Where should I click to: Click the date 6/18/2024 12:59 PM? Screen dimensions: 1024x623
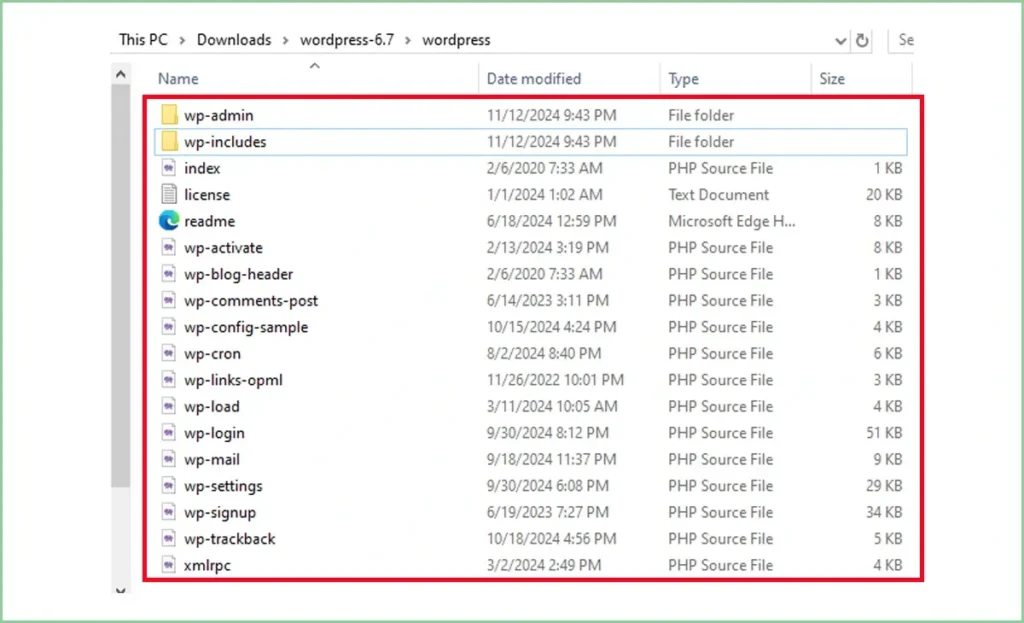pyautogui.click(x=551, y=221)
